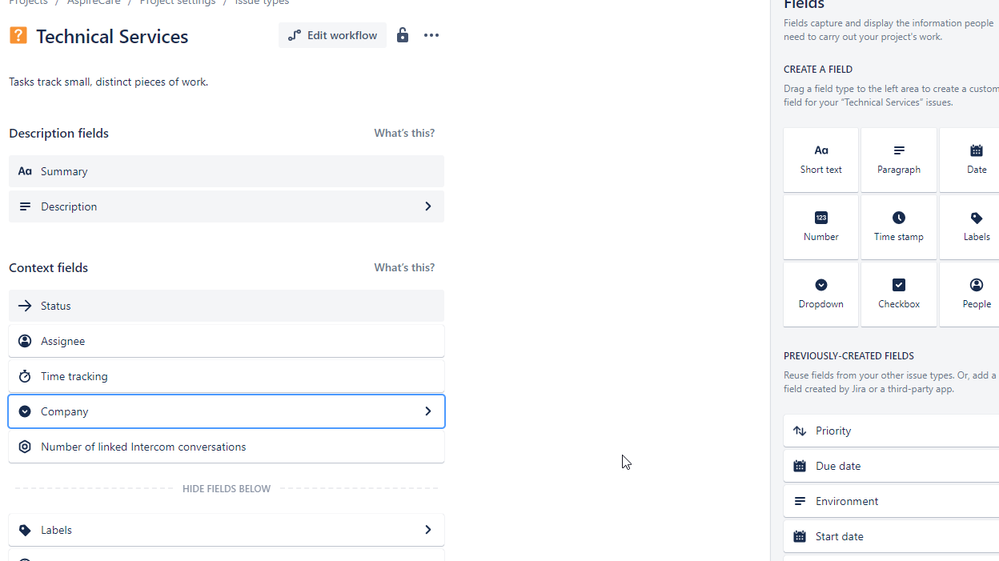The height and width of the screenshot is (561, 999).
Task: Click the Time tracking stopwatch icon
Action: (25, 376)
